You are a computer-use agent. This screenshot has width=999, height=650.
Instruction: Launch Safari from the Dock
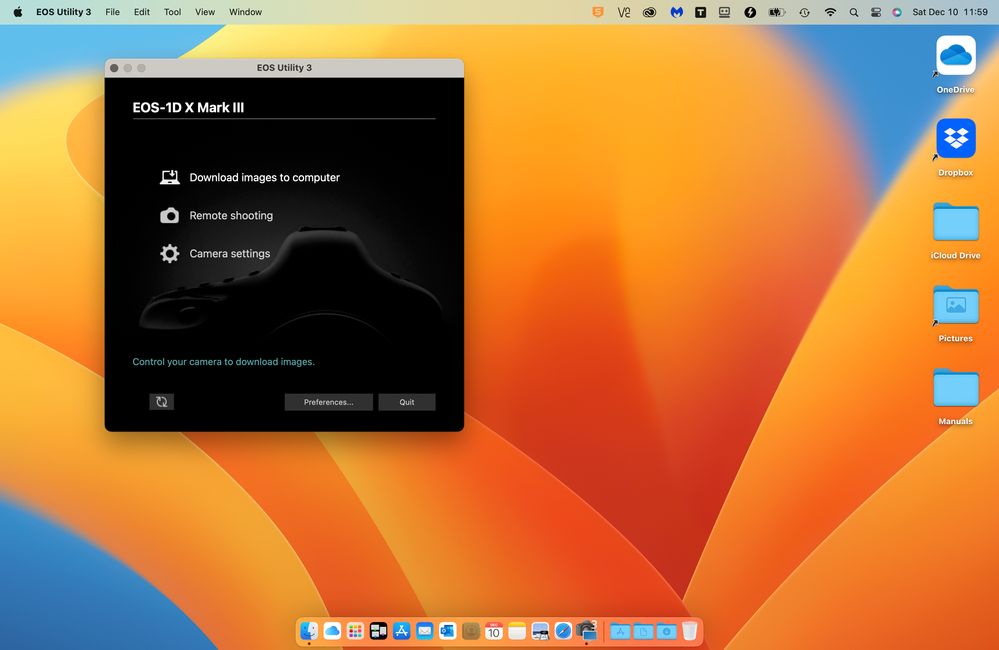pyautogui.click(x=563, y=631)
